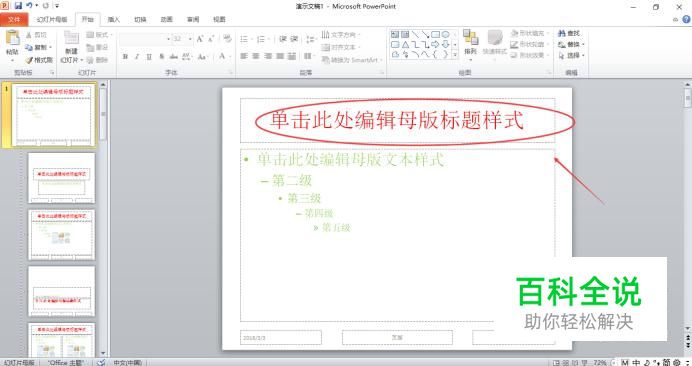Click the date placeholder 2018/3/3

(x=281, y=338)
